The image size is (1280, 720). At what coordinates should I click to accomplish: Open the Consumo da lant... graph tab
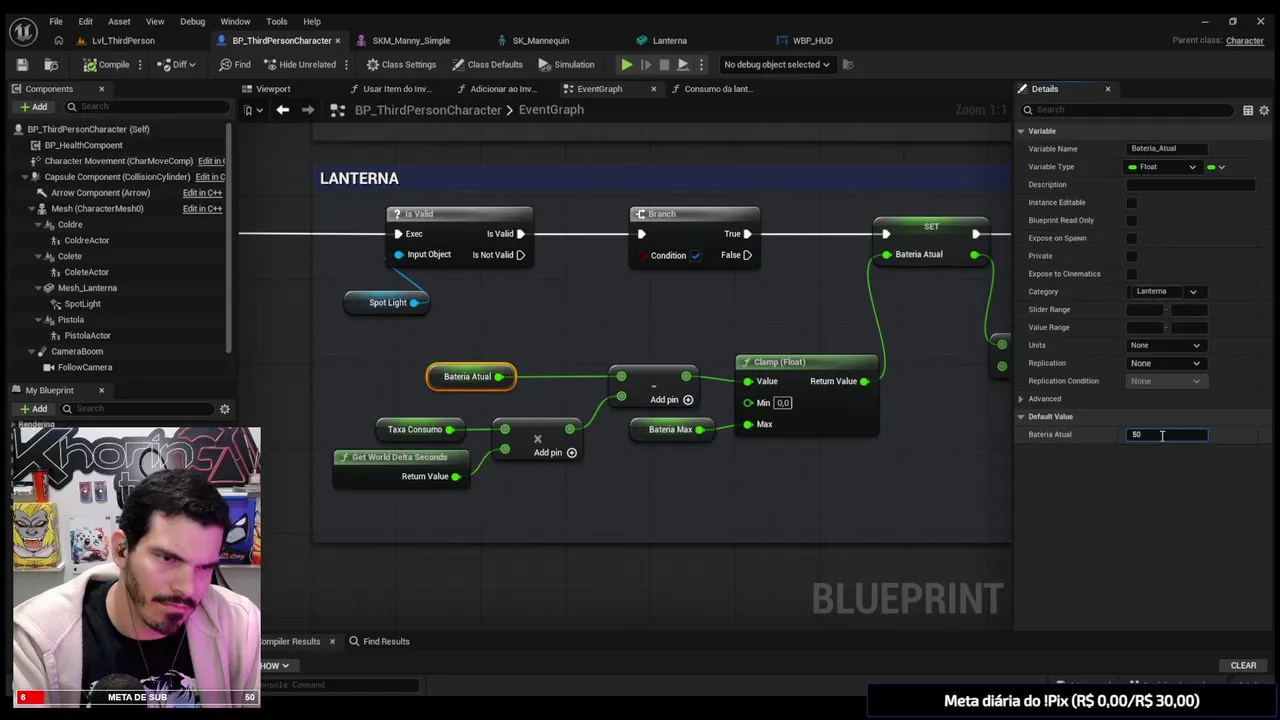click(x=718, y=89)
